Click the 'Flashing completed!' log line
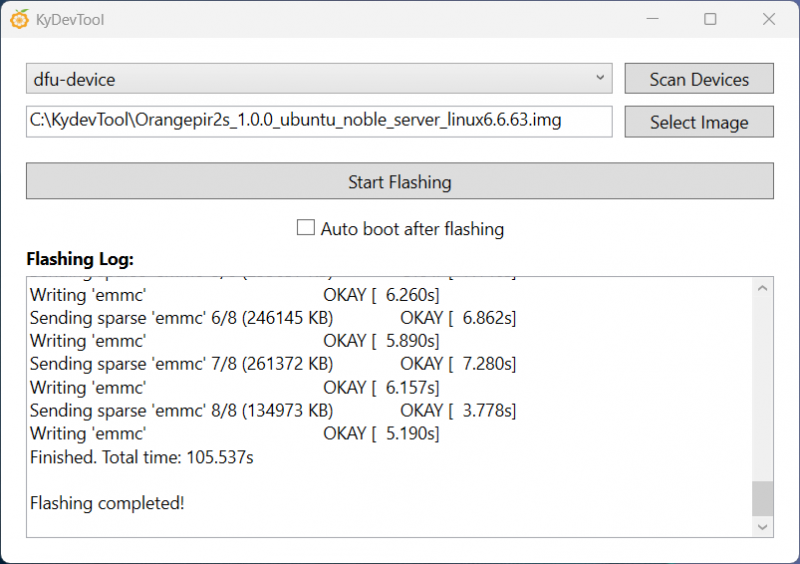800x564 pixels. click(x=107, y=503)
